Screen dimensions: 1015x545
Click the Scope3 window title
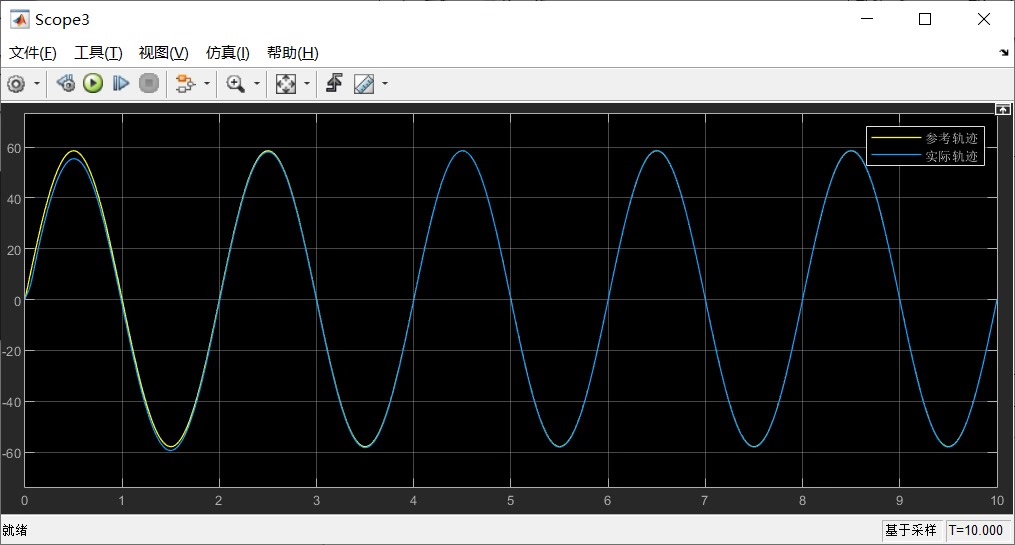coord(62,20)
